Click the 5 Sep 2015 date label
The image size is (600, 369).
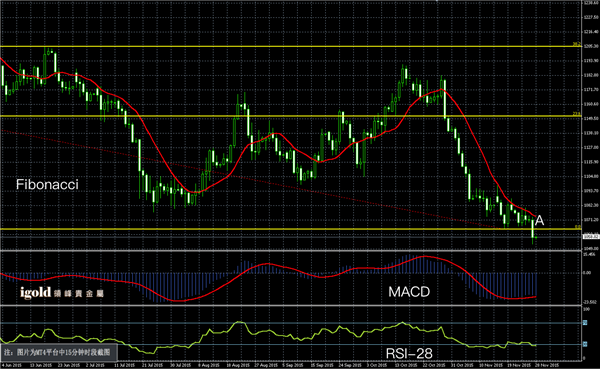pos(293,365)
